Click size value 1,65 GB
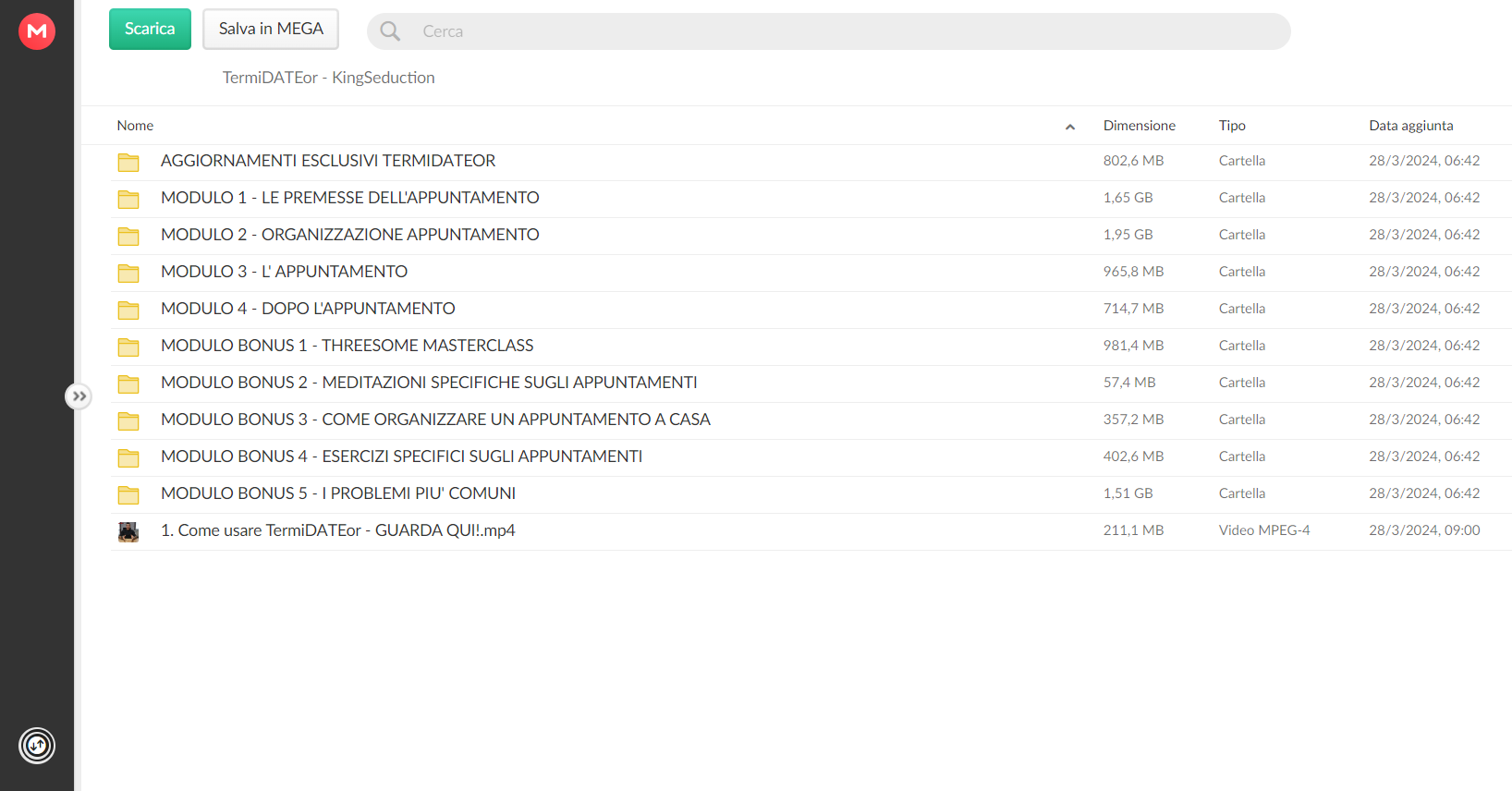 click(x=1128, y=198)
